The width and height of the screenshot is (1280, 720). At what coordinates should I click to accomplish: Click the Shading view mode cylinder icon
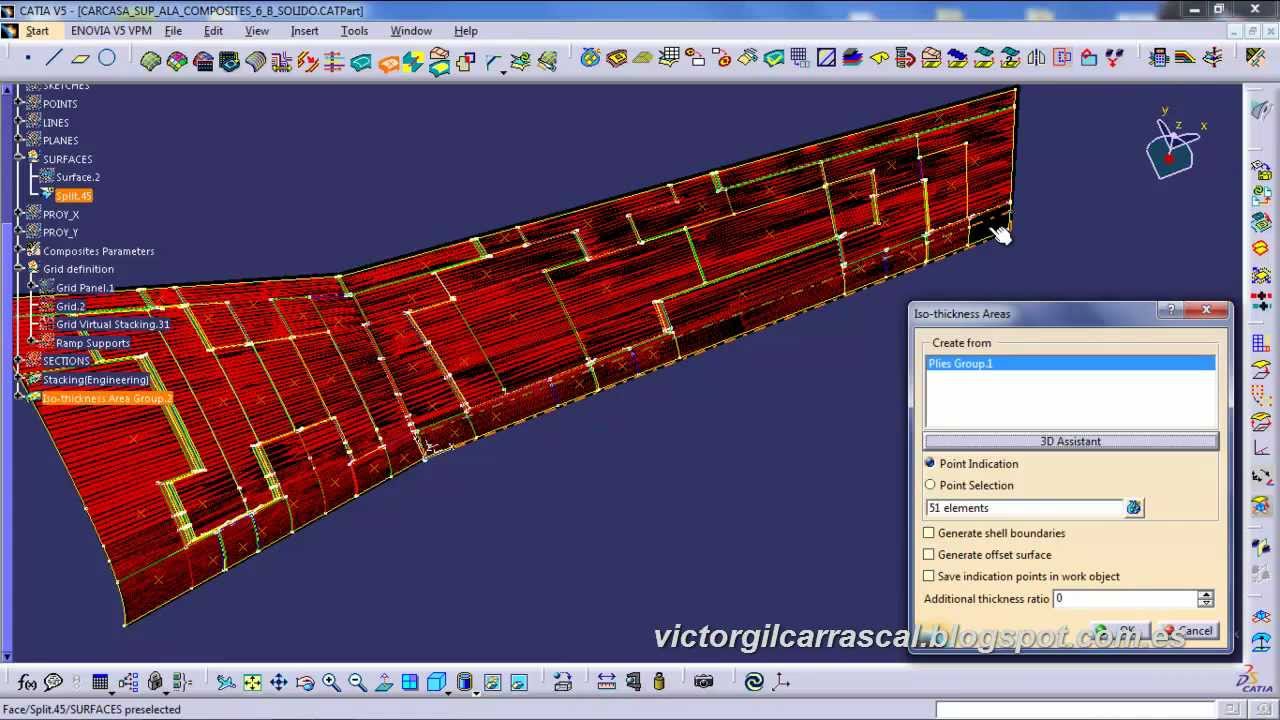point(464,682)
